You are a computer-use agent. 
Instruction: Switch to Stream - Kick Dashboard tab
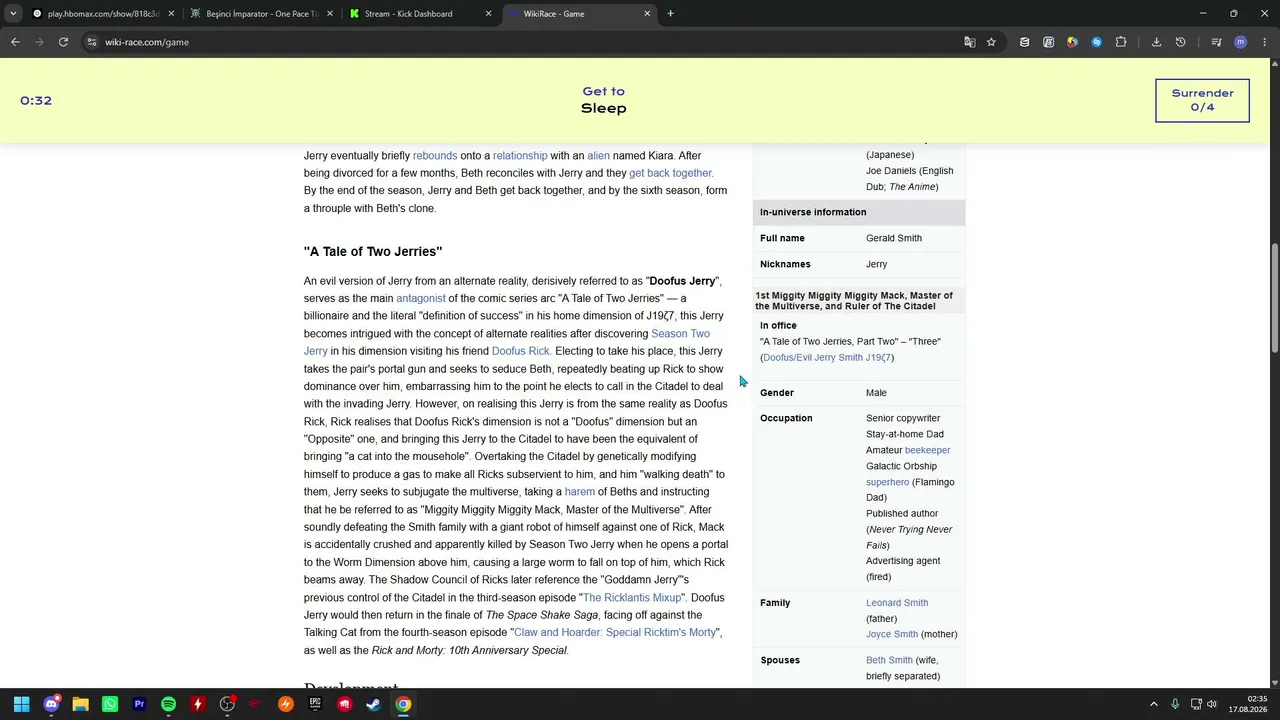pyautogui.click(x=420, y=14)
